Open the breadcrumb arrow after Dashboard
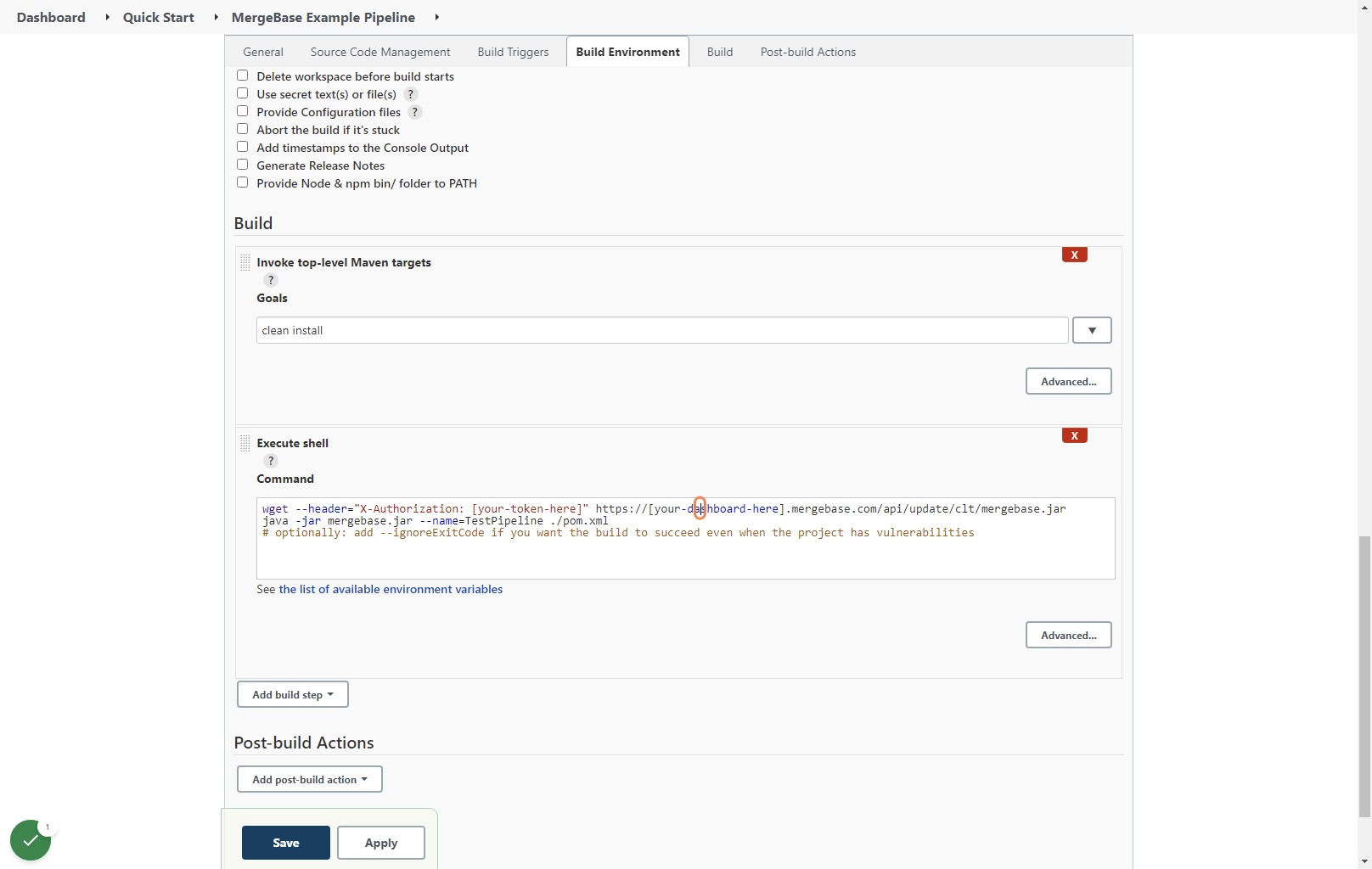The width and height of the screenshot is (1372, 869). (x=107, y=17)
